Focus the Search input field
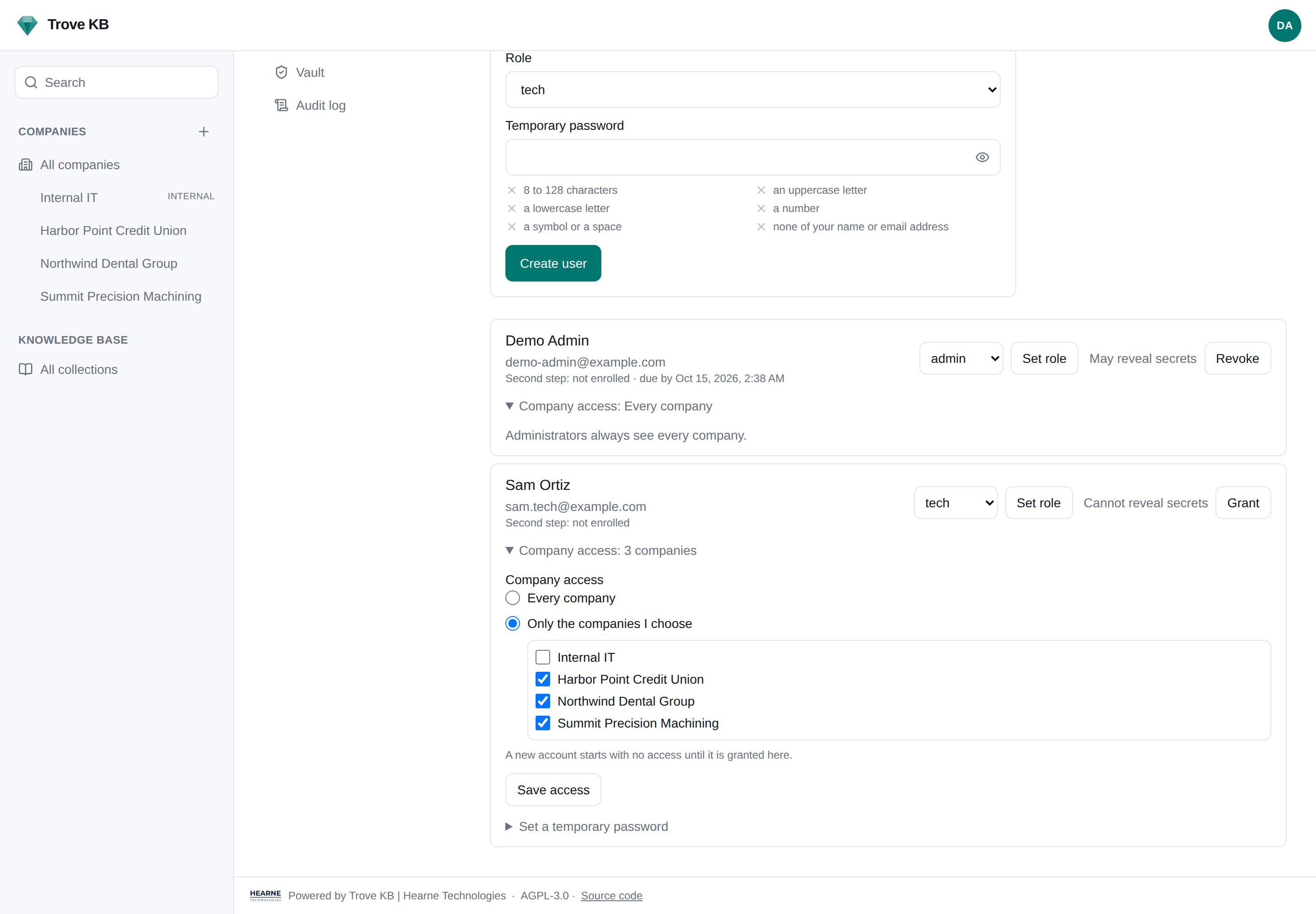 pyautogui.click(x=116, y=82)
